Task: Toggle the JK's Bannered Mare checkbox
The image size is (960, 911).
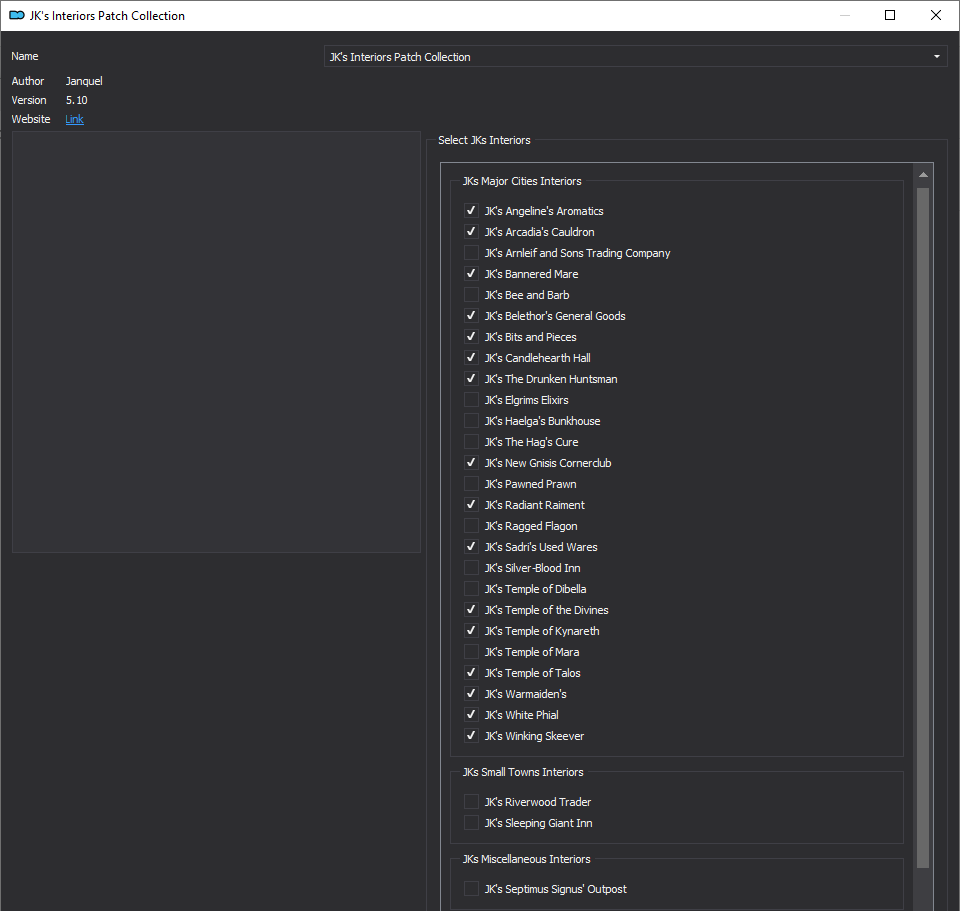Action: click(471, 274)
